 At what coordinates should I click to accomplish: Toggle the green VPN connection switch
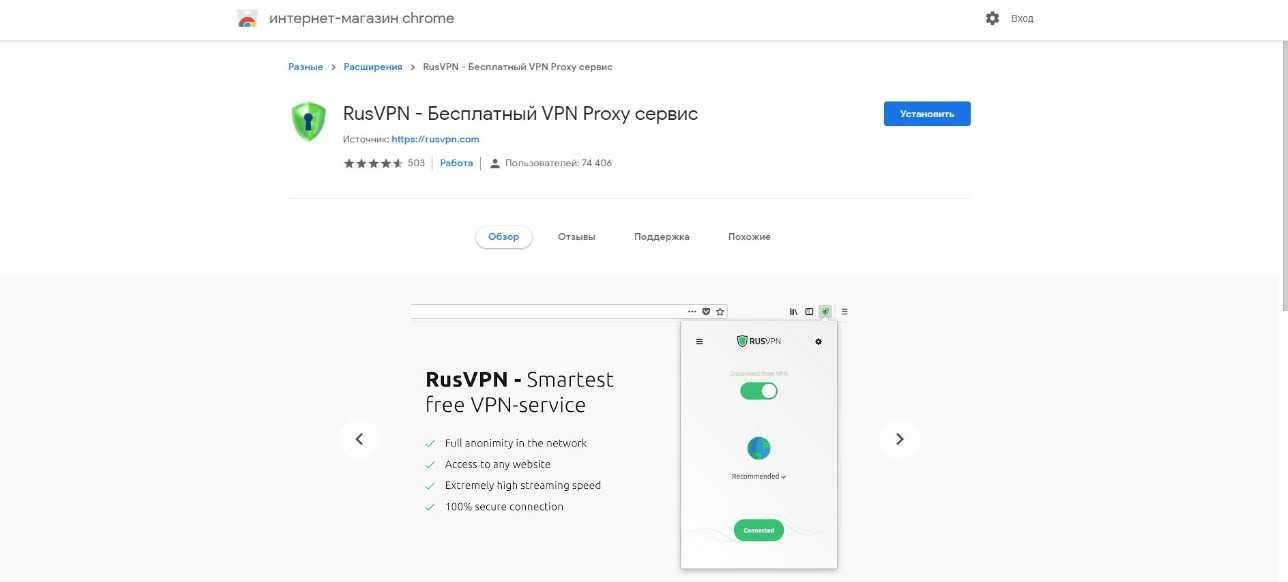(759, 391)
